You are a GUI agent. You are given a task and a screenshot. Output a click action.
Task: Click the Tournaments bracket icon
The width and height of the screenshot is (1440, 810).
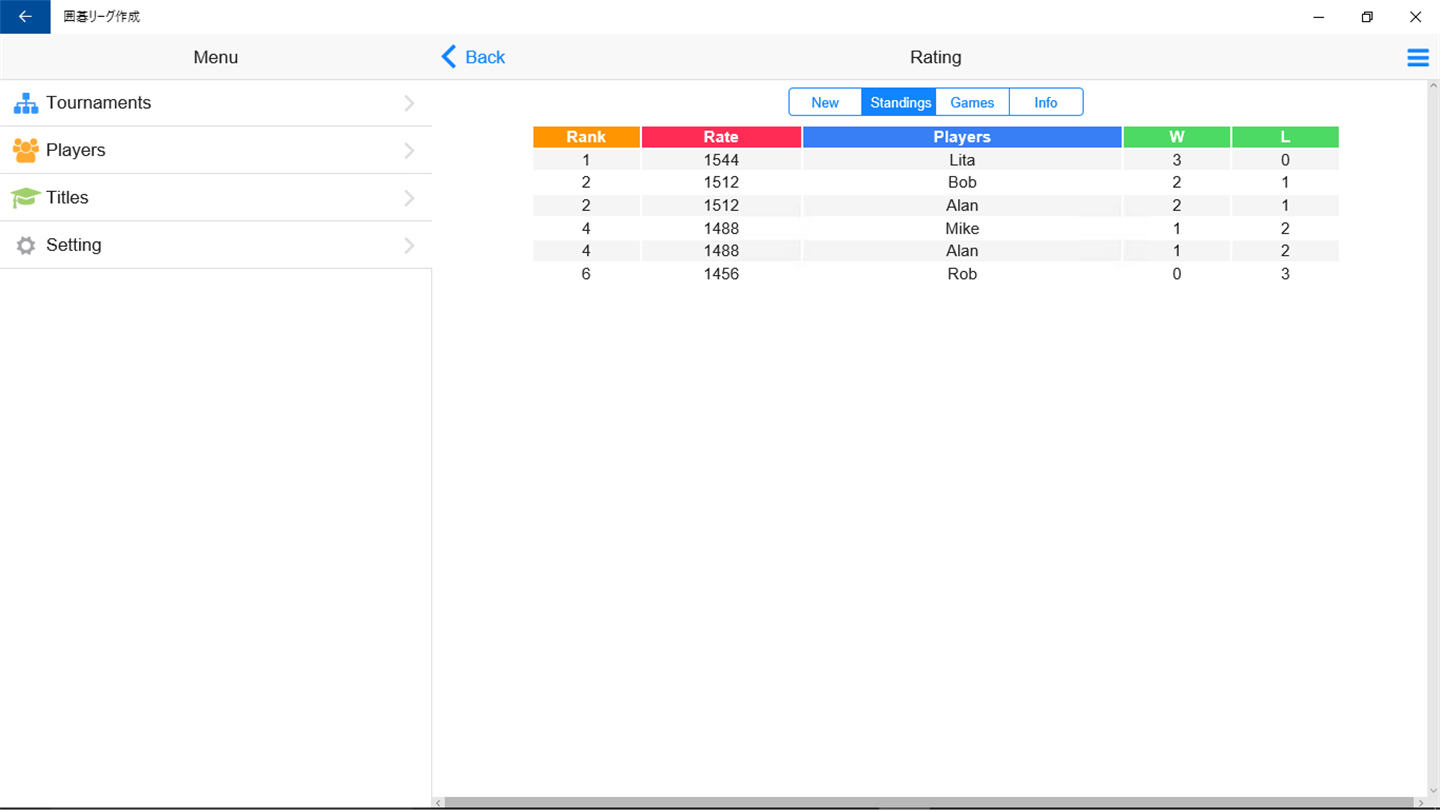coord(26,103)
